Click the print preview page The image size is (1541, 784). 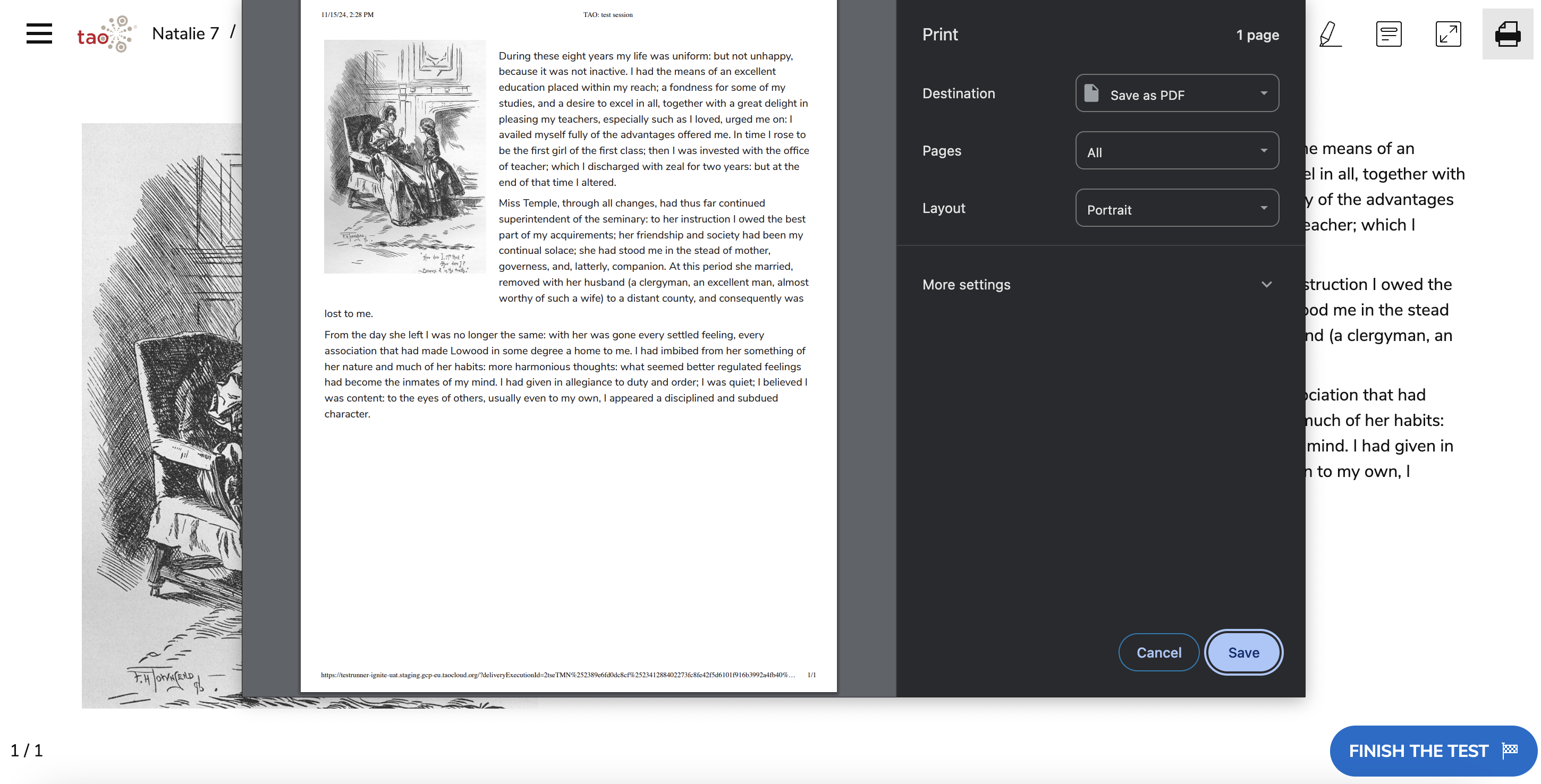click(568, 526)
